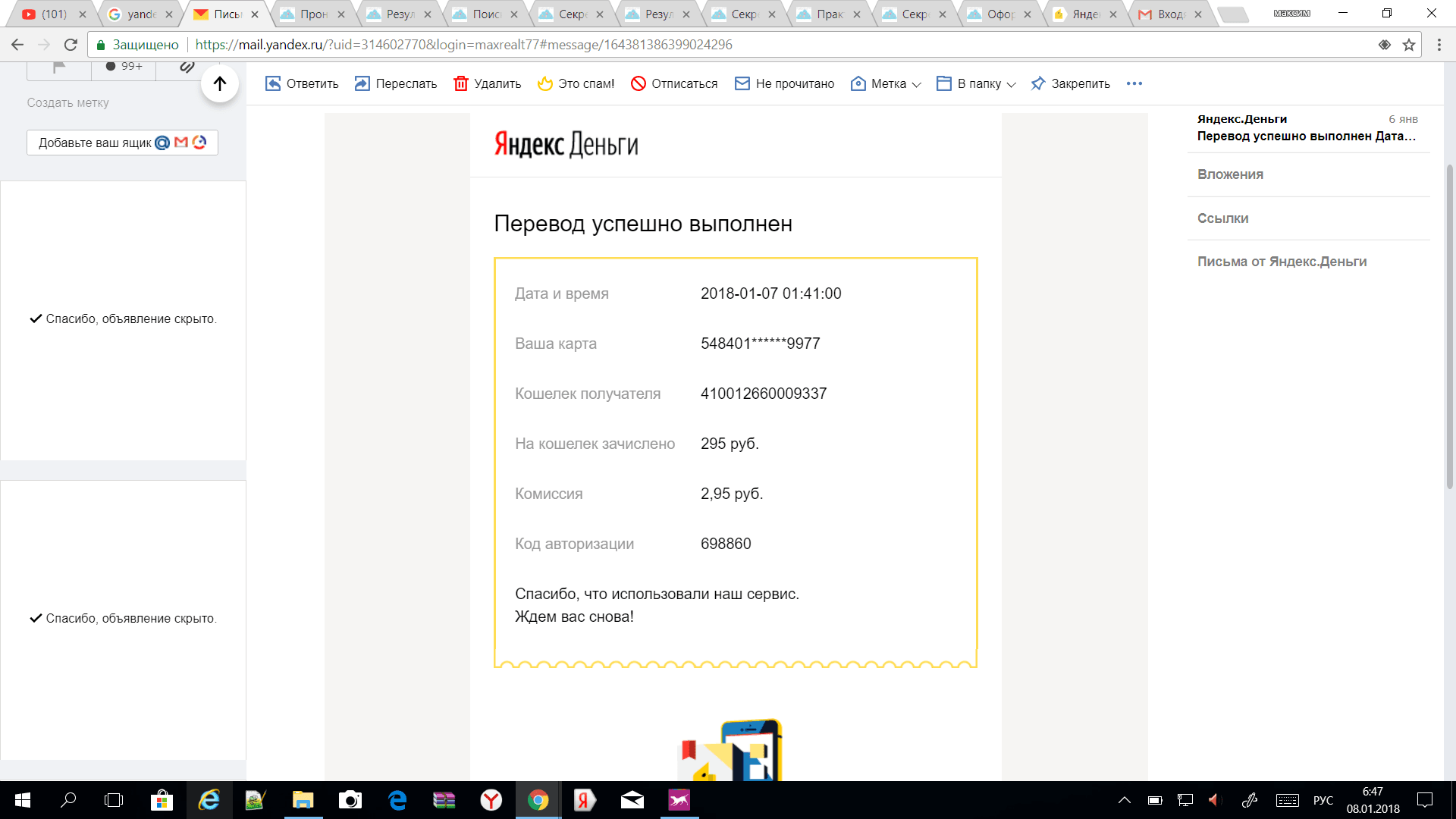Open the Camera app from taskbar
This screenshot has height=819, width=1456.
[350, 800]
